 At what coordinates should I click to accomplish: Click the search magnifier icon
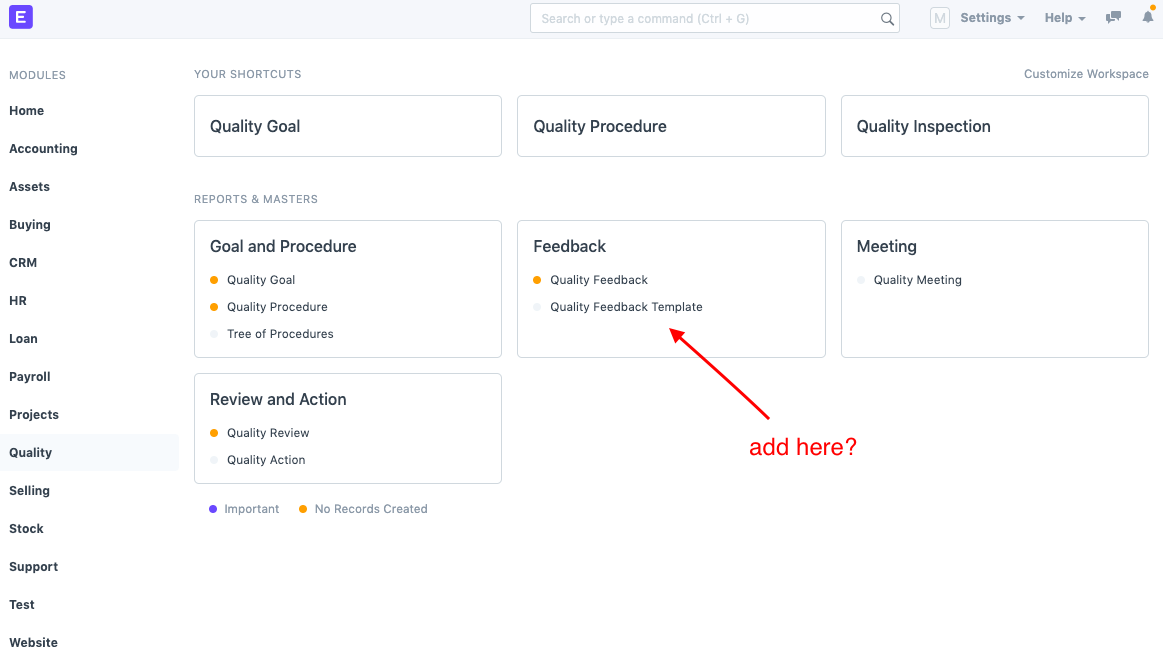coord(887,18)
